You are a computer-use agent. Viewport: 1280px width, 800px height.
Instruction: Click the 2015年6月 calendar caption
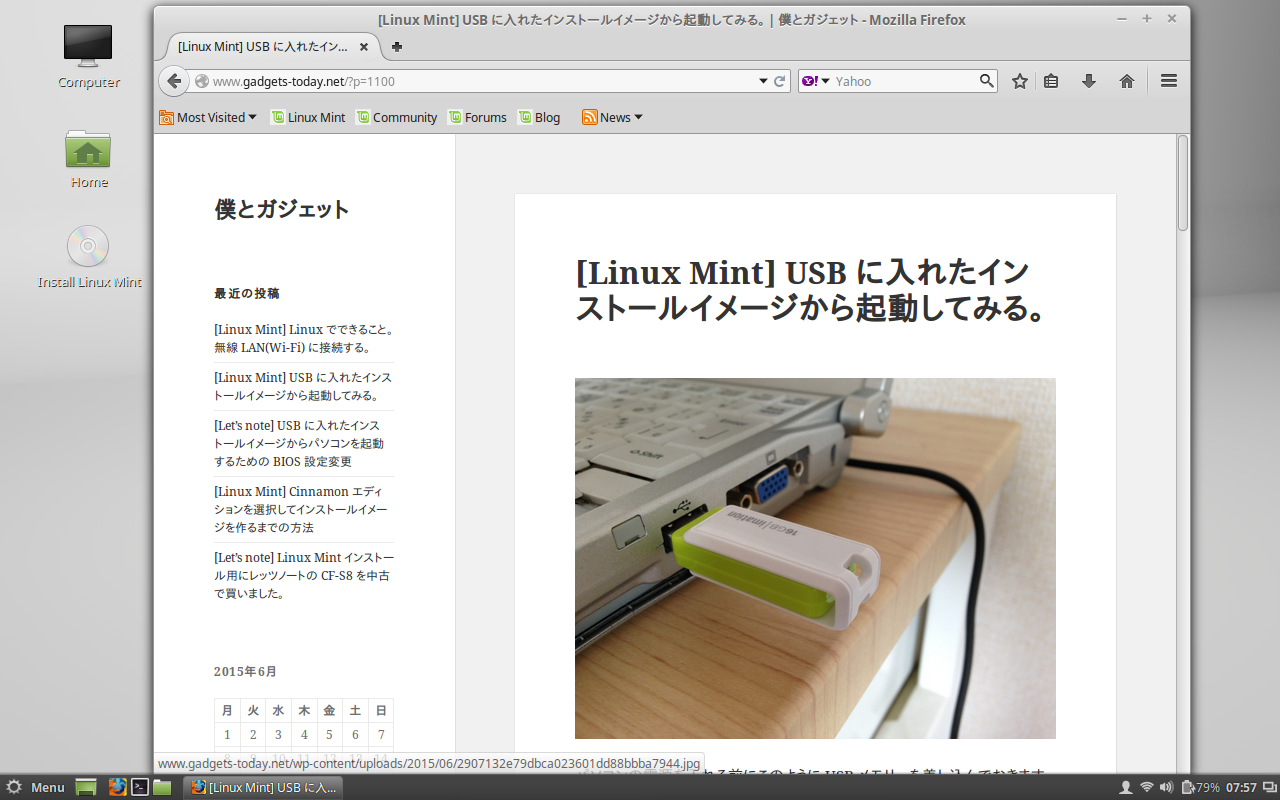245,671
